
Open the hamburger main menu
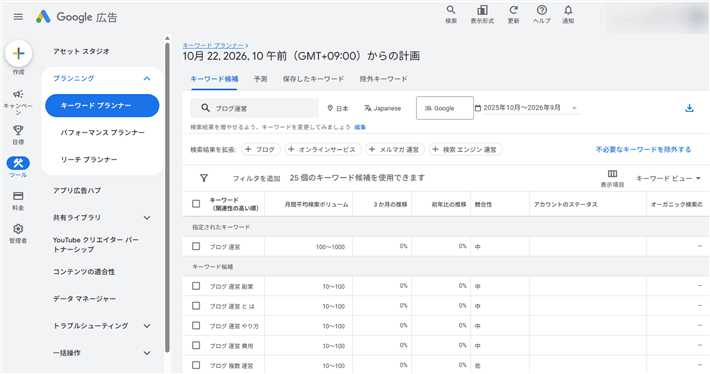(x=18, y=17)
